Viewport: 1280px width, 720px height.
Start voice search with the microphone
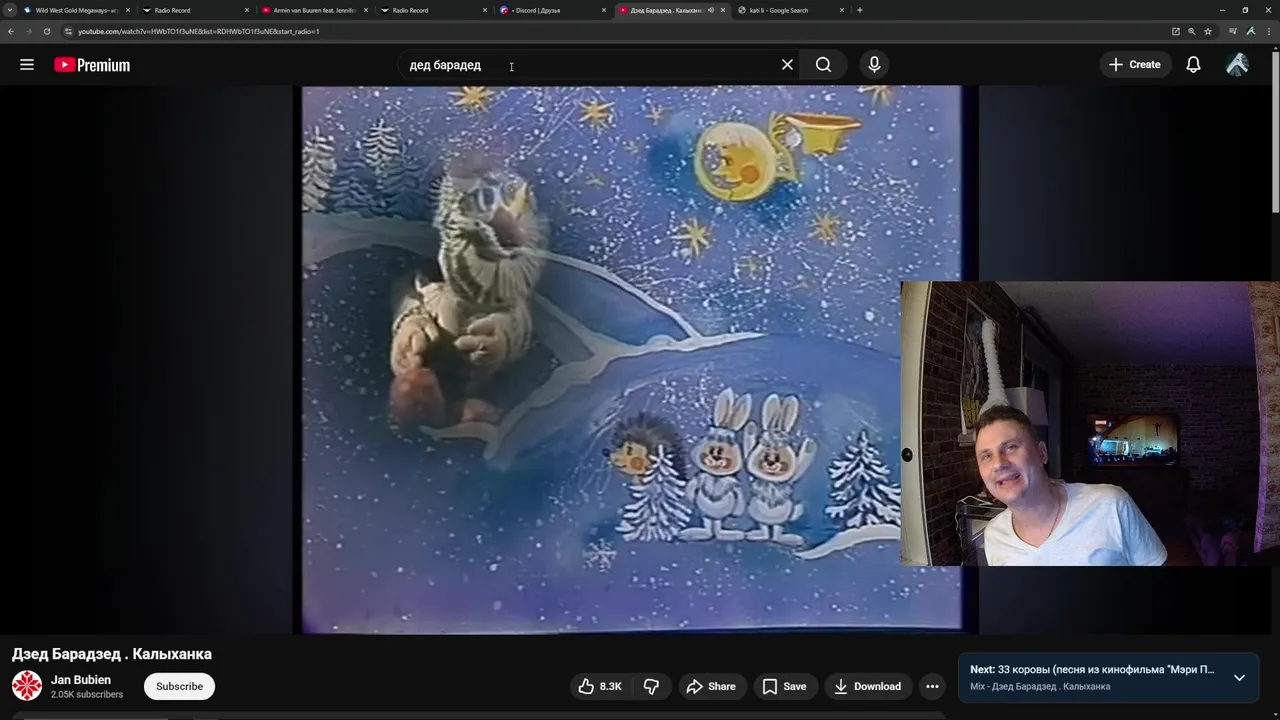[874, 65]
